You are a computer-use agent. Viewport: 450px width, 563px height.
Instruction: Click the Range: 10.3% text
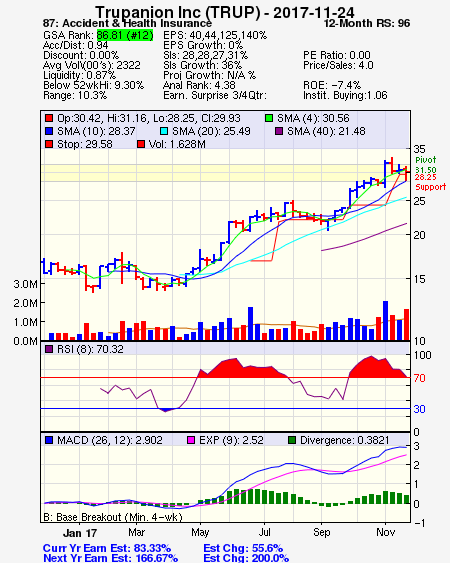tap(75, 96)
